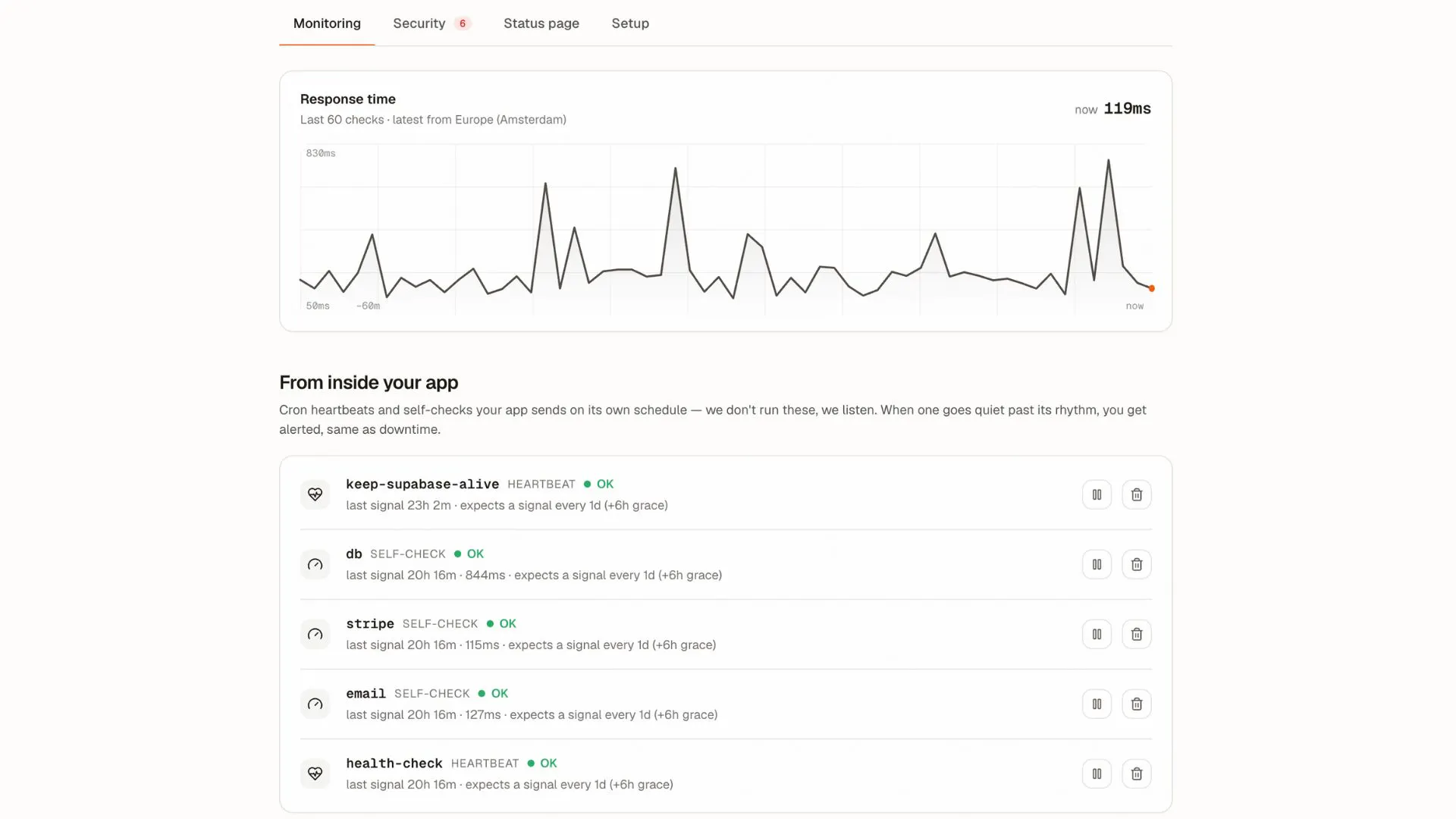Click the HEARTBEAT label of keep-supabase-alive
The height and width of the screenshot is (819, 1456).
coord(541,484)
